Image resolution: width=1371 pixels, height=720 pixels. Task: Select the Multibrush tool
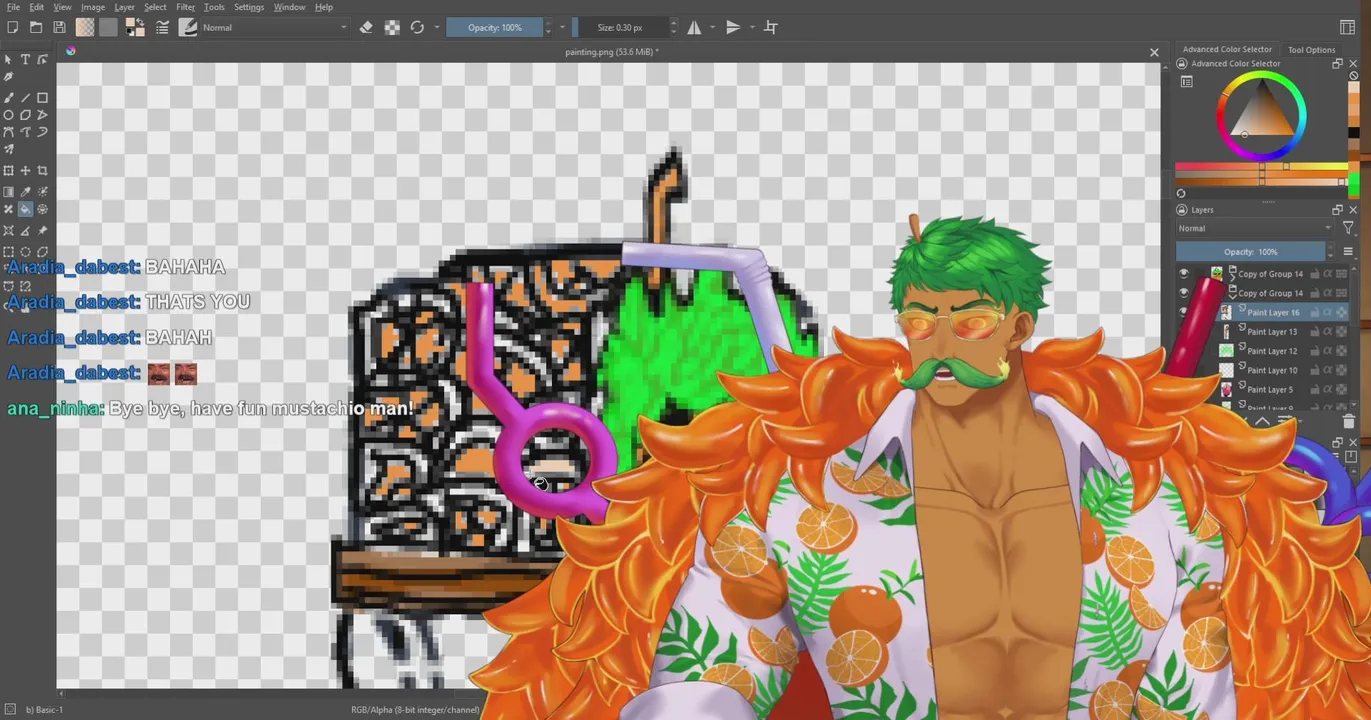[x=8, y=149]
